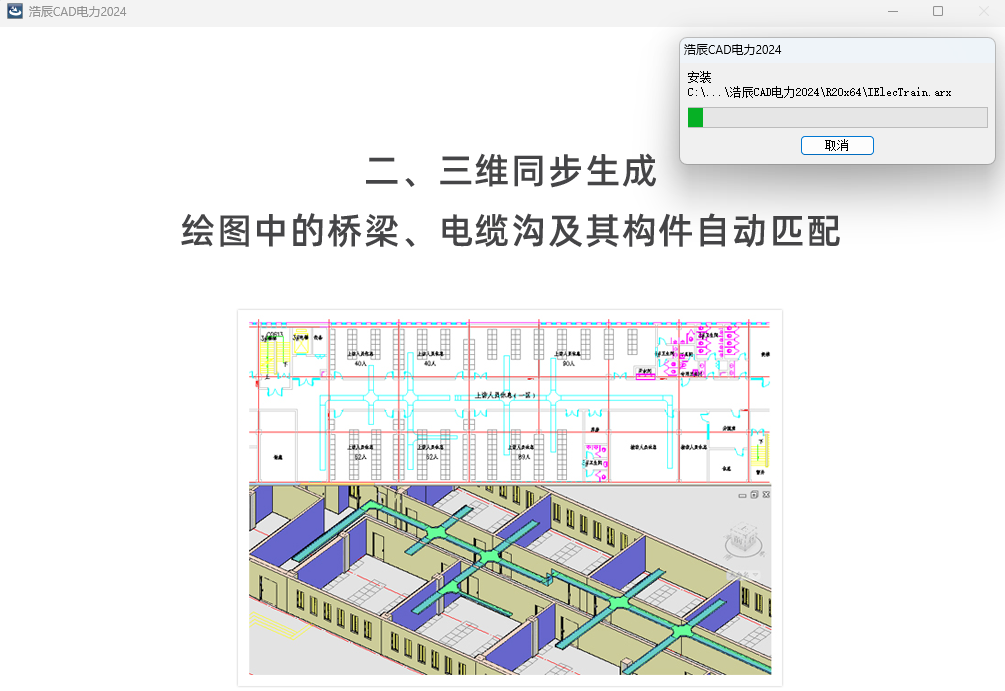
Task: Click the install path text IElecTrain.arx
Action: [819, 92]
